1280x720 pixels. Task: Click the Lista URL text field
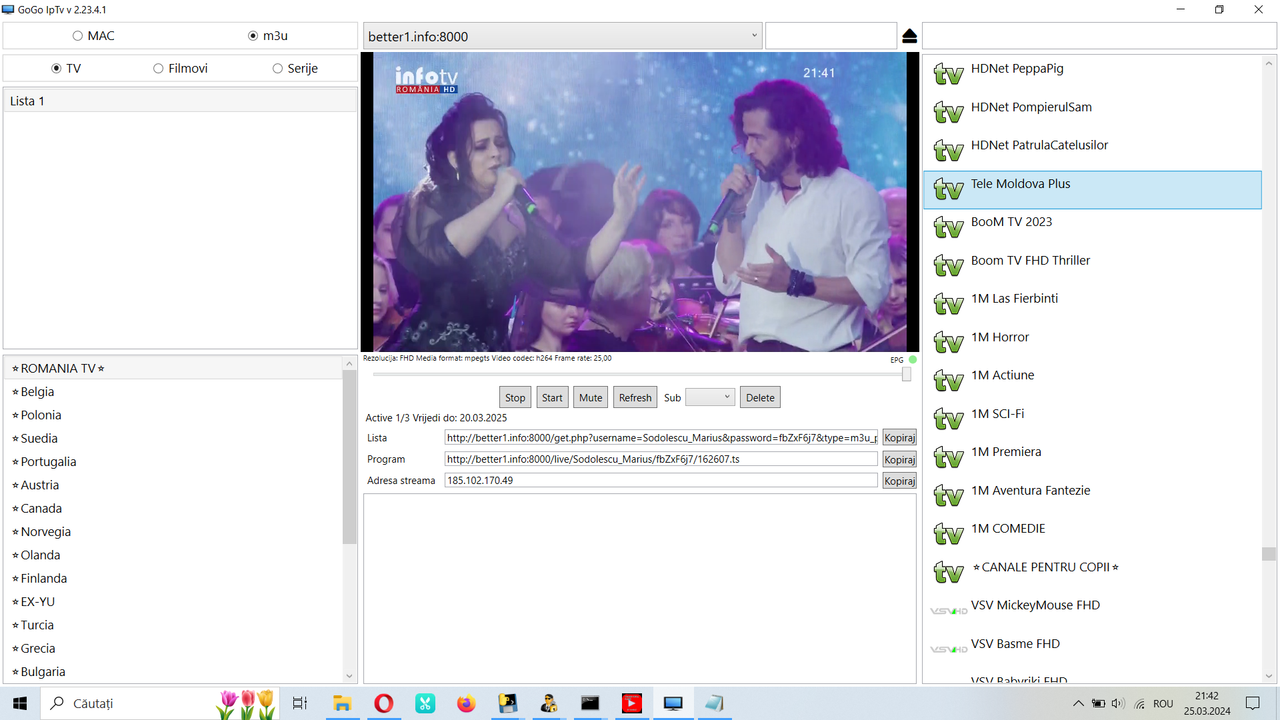tap(661, 438)
